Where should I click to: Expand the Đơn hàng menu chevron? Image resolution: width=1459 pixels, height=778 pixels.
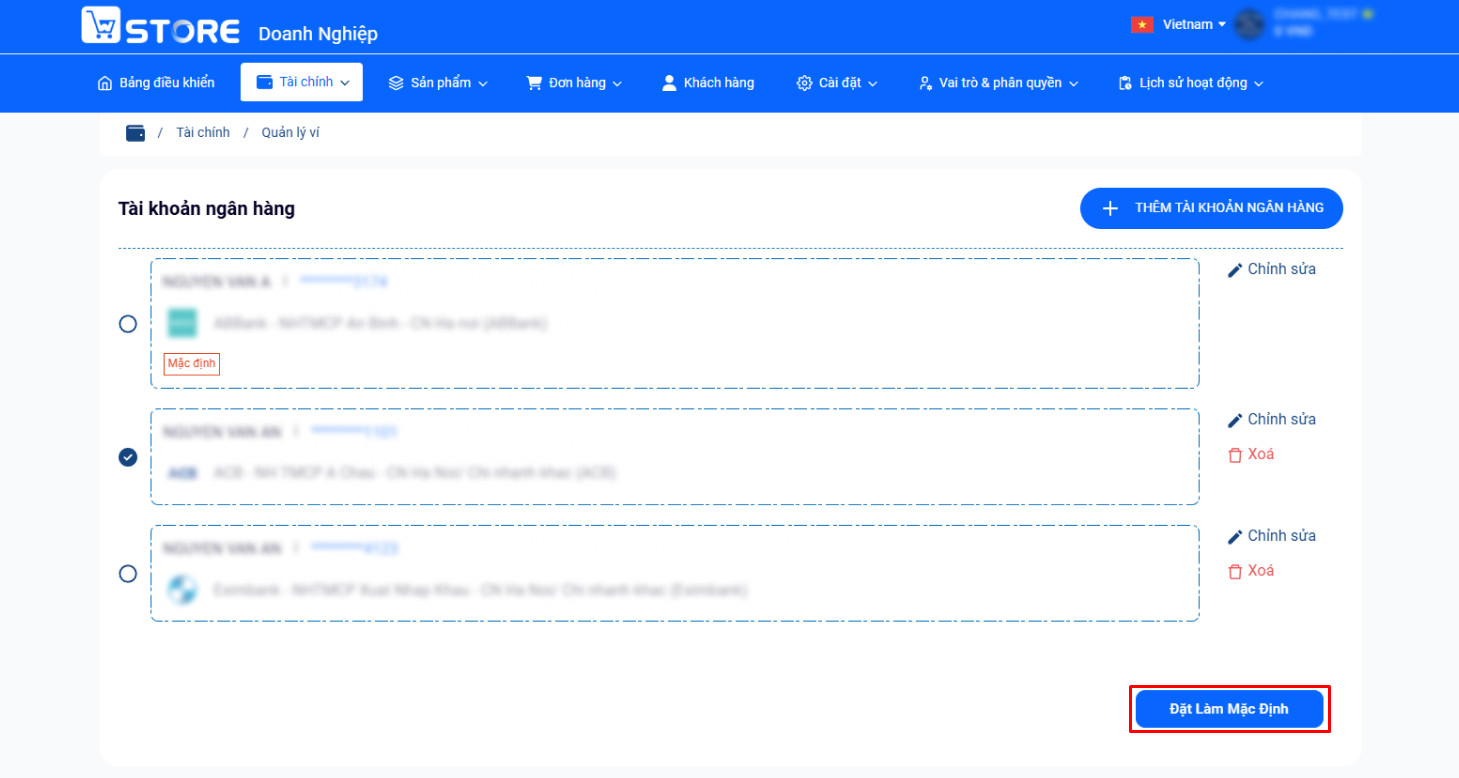[617, 84]
